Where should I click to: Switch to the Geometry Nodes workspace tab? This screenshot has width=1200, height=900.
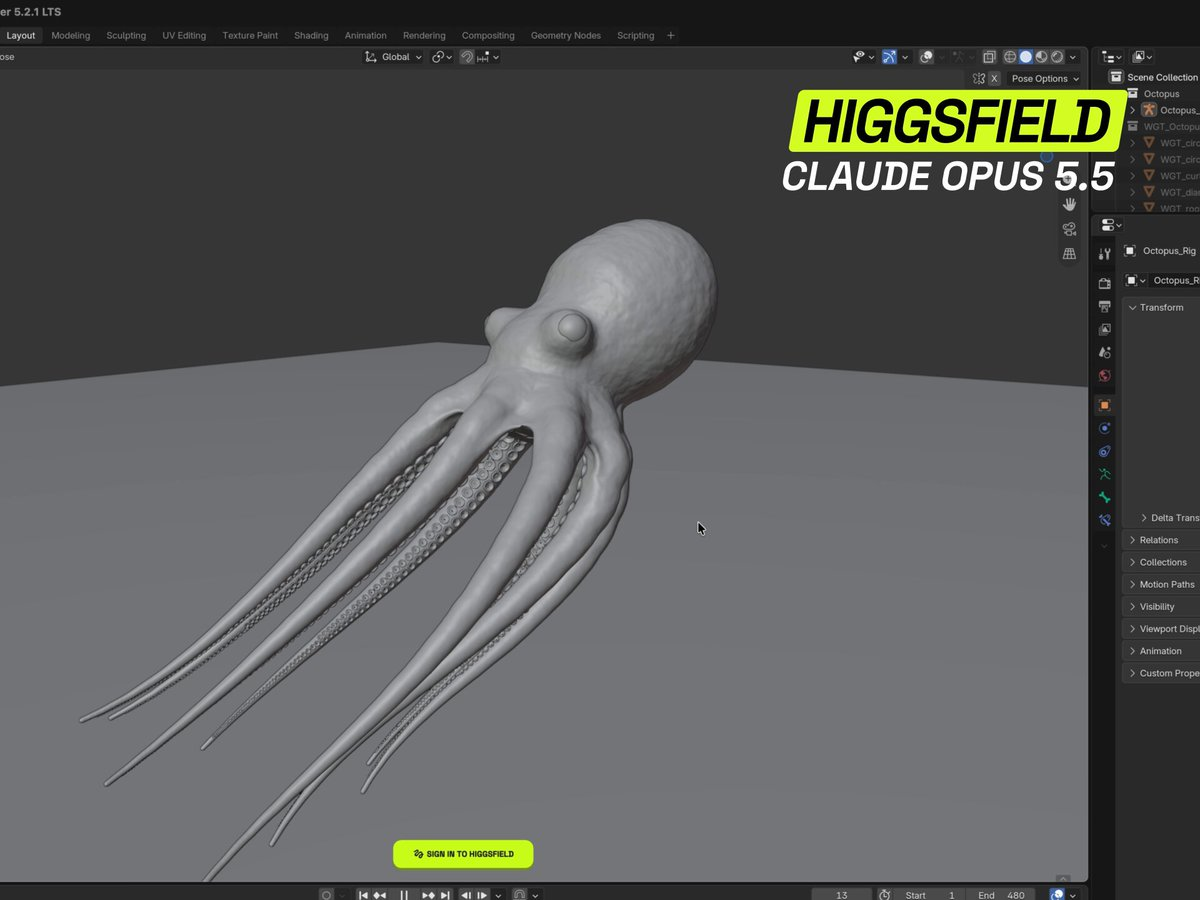(566, 35)
